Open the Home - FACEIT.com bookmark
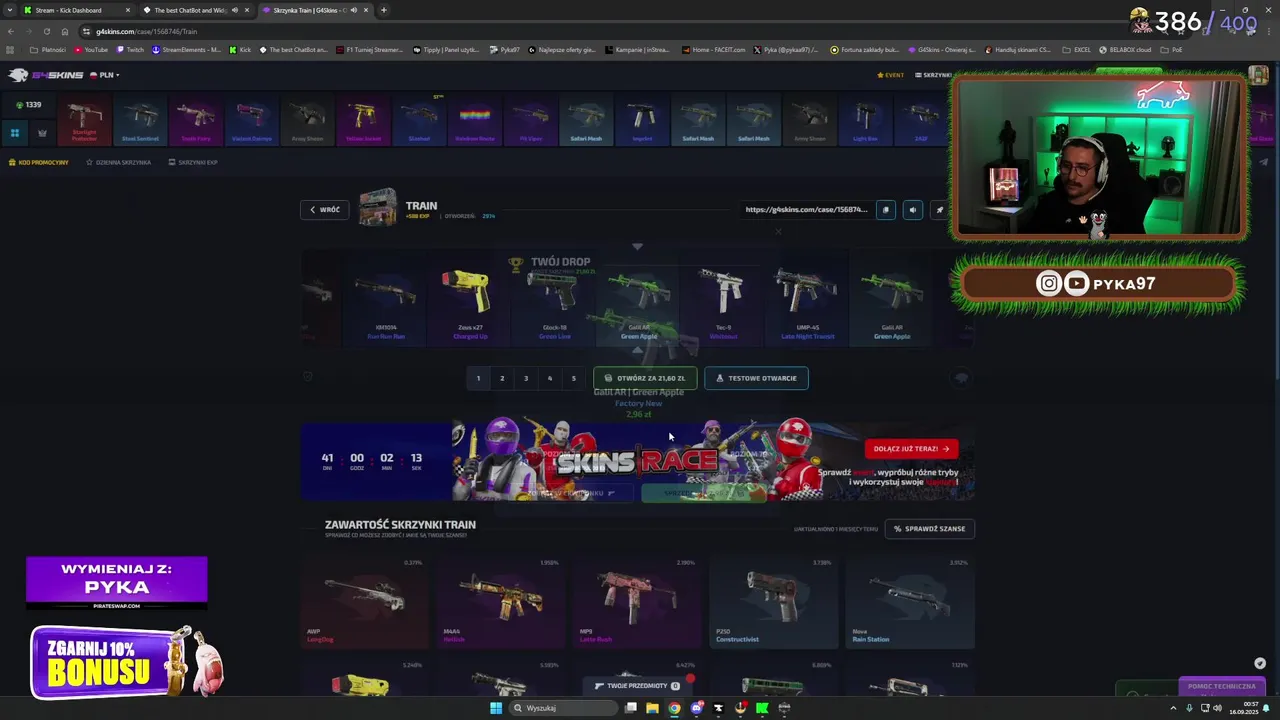This screenshot has width=1280, height=720. (x=714, y=49)
